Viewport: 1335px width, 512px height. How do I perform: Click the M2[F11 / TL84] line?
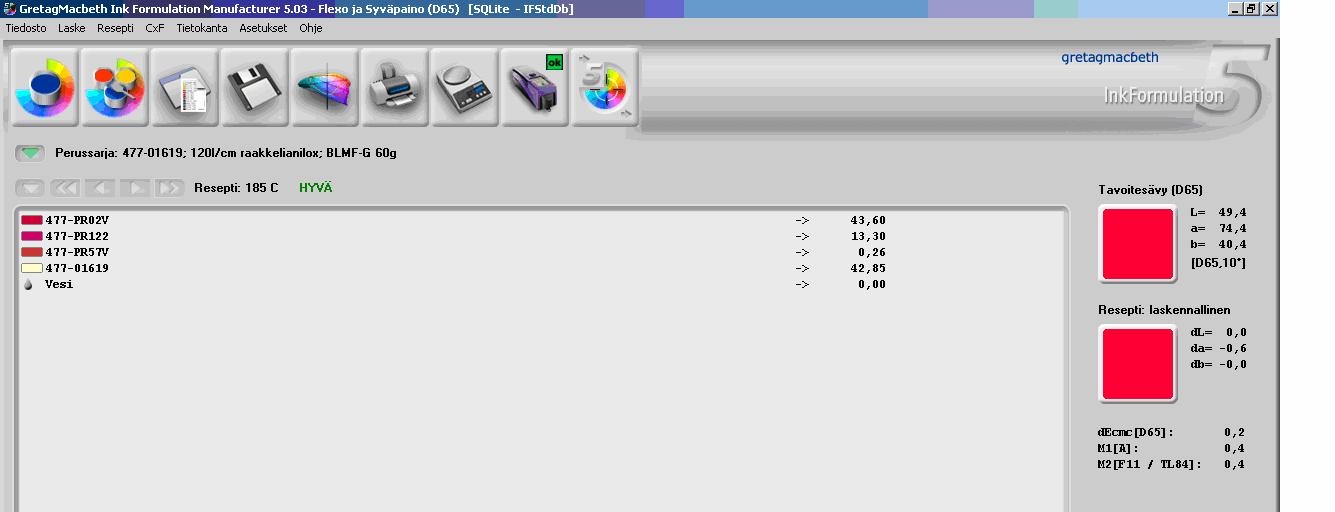tap(1171, 464)
